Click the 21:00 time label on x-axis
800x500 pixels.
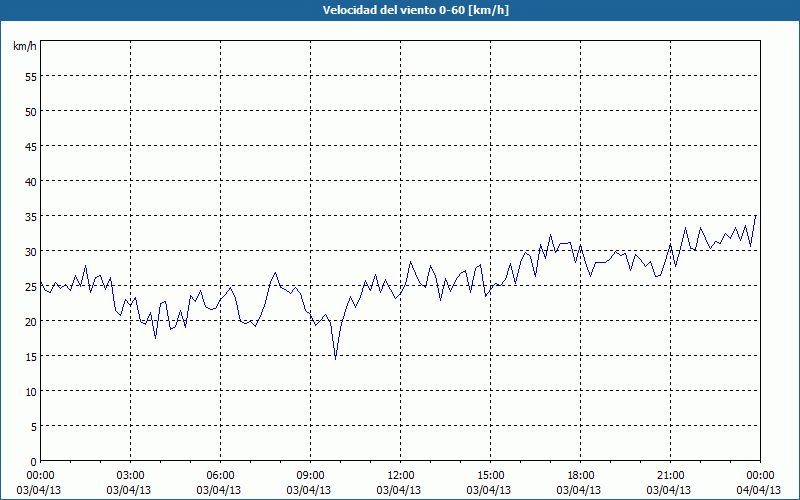click(x=670, y=476)
